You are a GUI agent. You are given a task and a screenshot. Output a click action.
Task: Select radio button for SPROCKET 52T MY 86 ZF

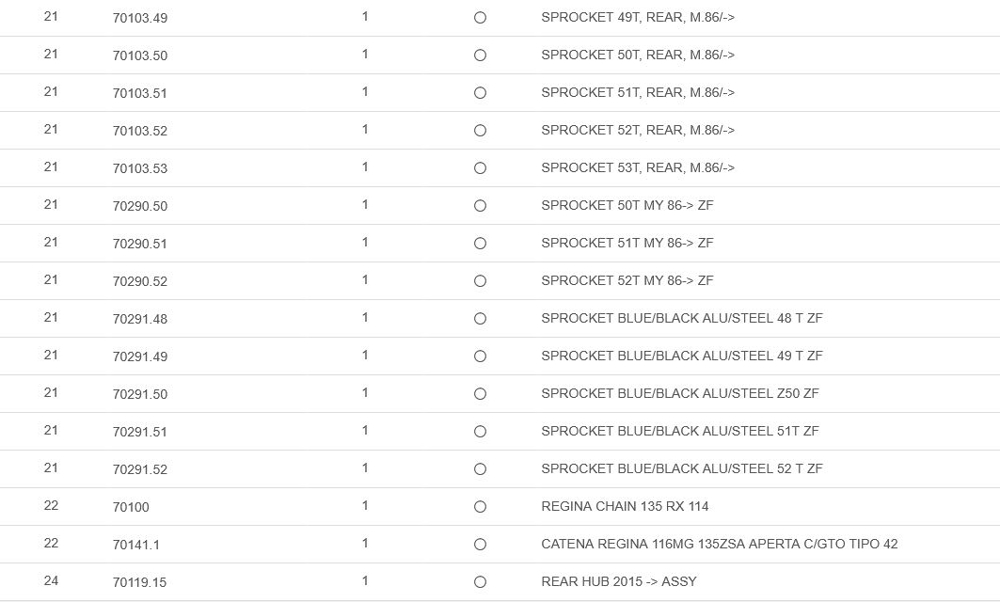click(480, 281)
